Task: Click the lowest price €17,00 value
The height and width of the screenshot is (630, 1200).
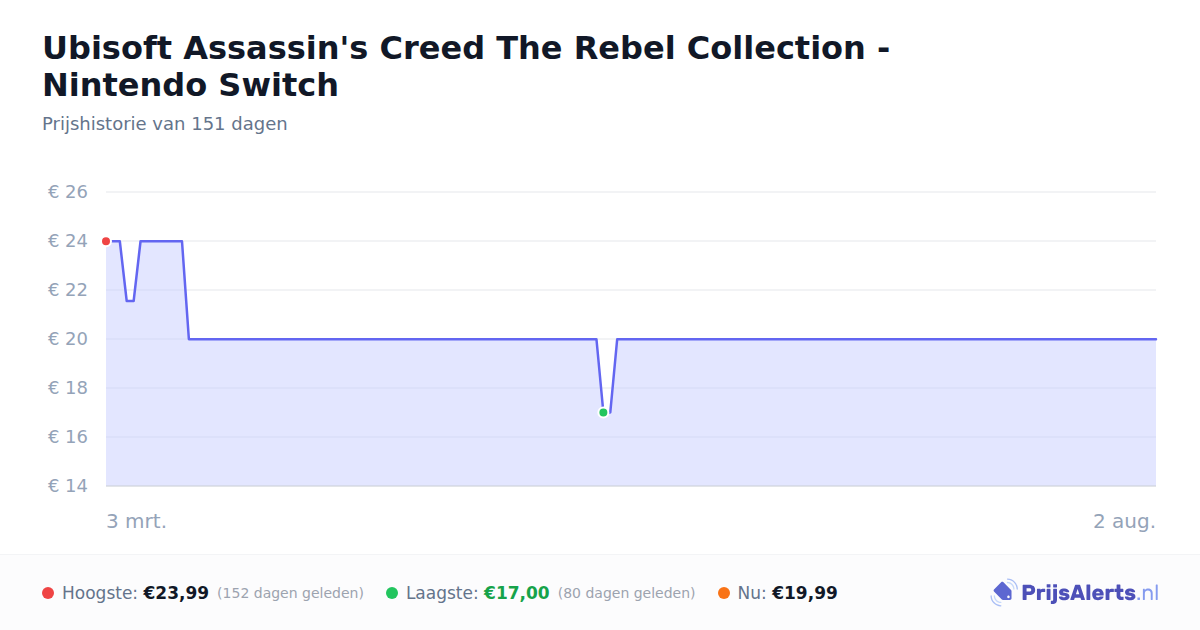Action: [517, 593]
